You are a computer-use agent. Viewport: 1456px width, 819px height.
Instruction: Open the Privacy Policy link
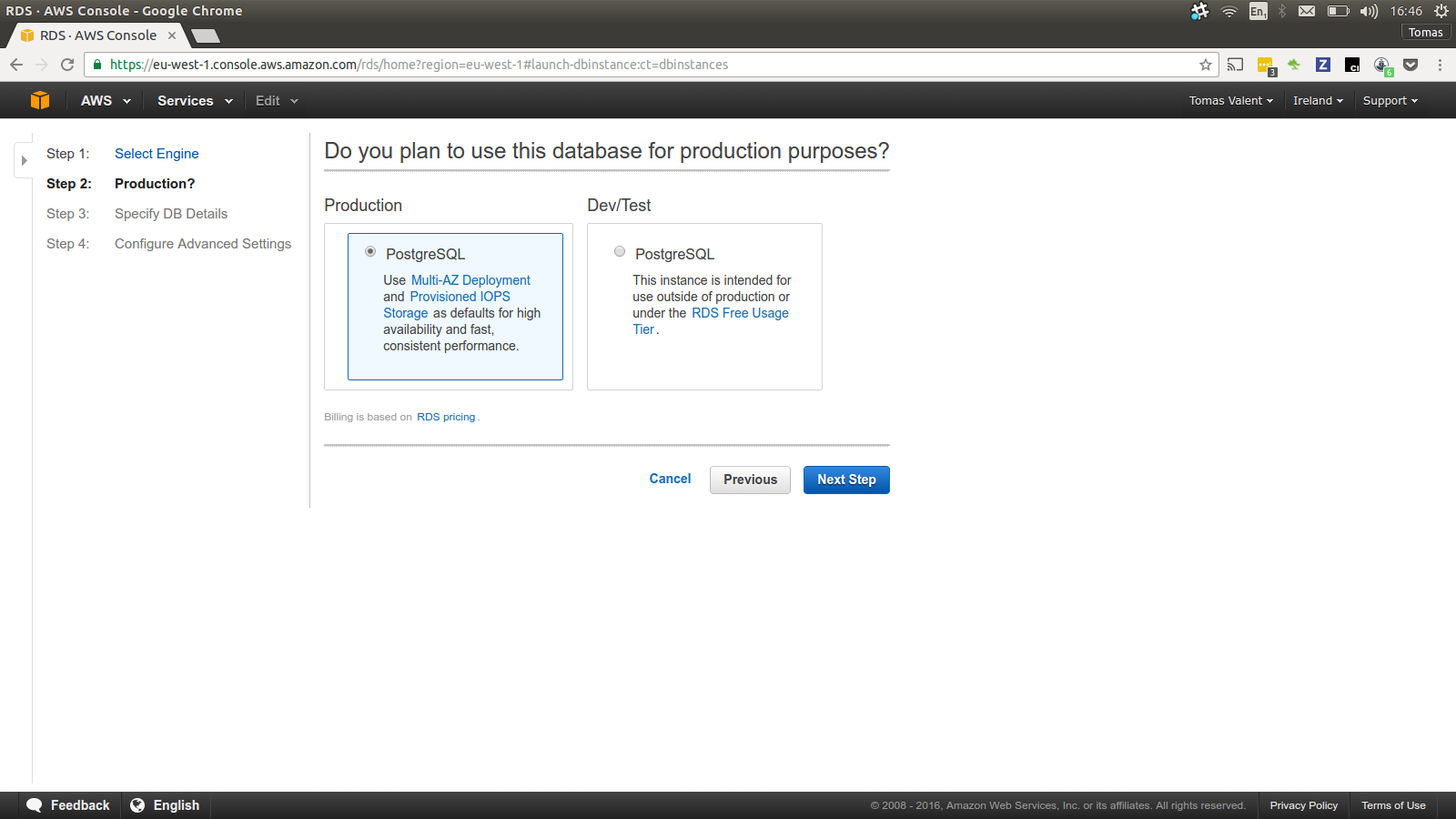click(x=1304, y=805)
